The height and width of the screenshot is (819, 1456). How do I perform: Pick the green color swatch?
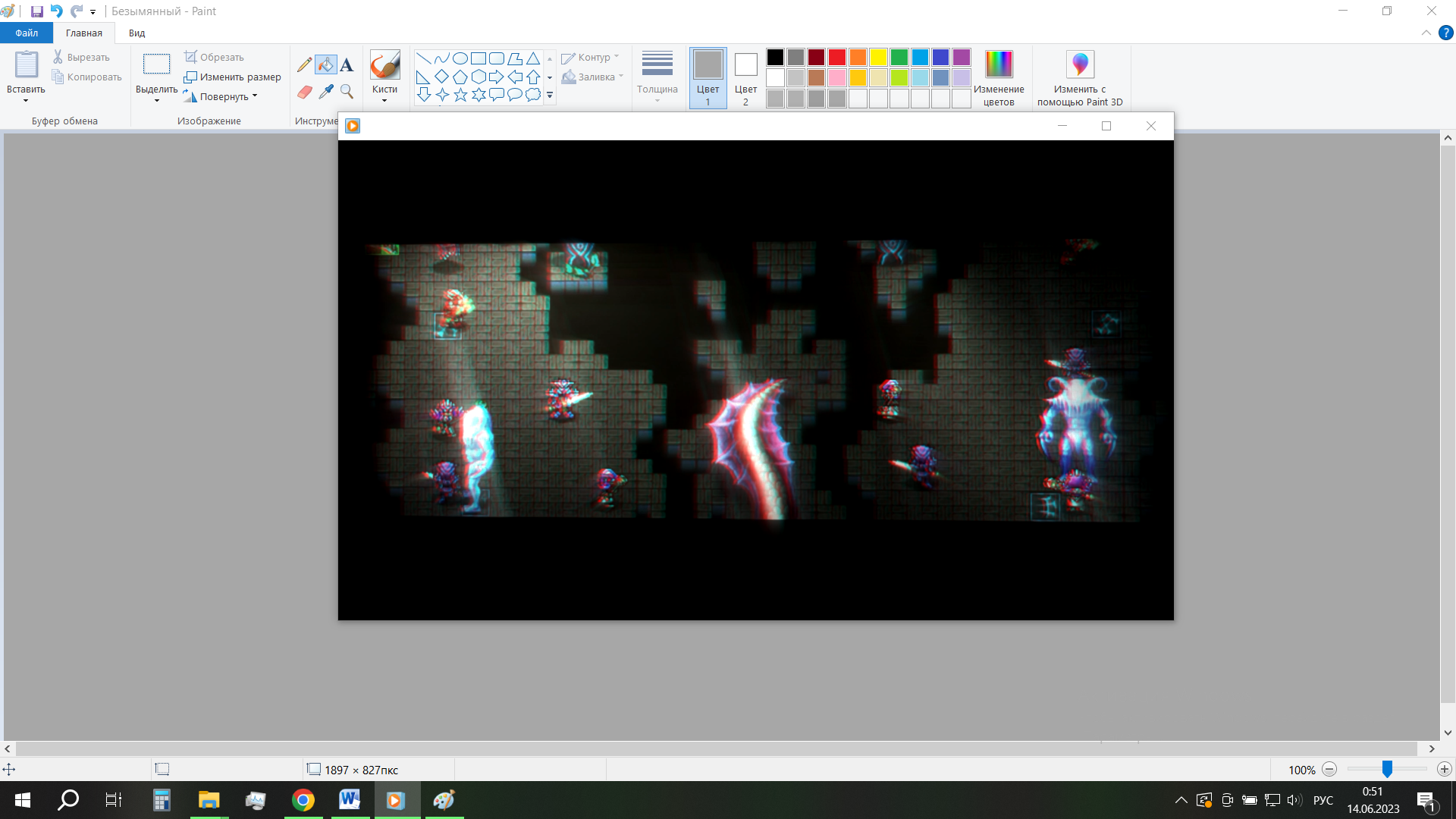click(x=899, y=57)
